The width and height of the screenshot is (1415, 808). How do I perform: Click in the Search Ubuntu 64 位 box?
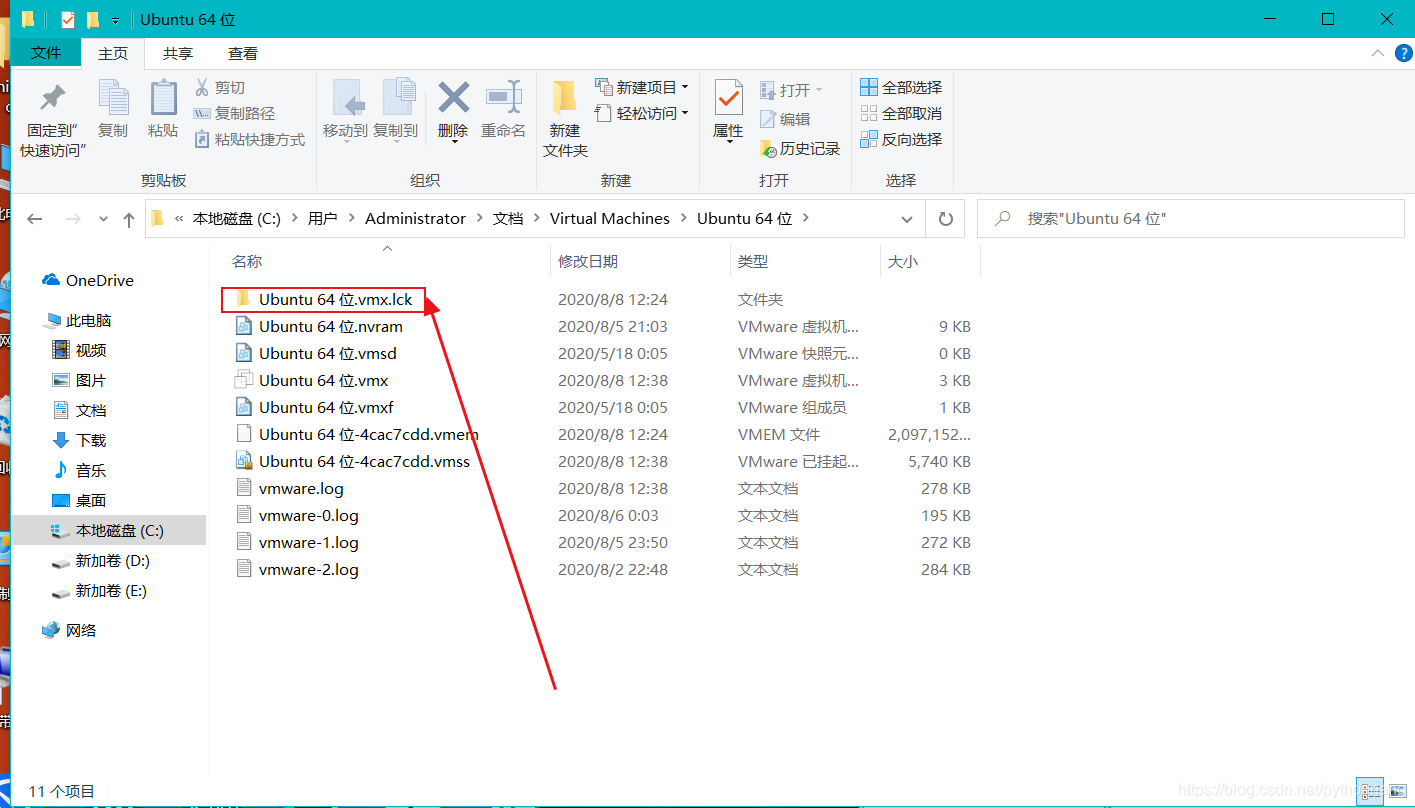1190,218
